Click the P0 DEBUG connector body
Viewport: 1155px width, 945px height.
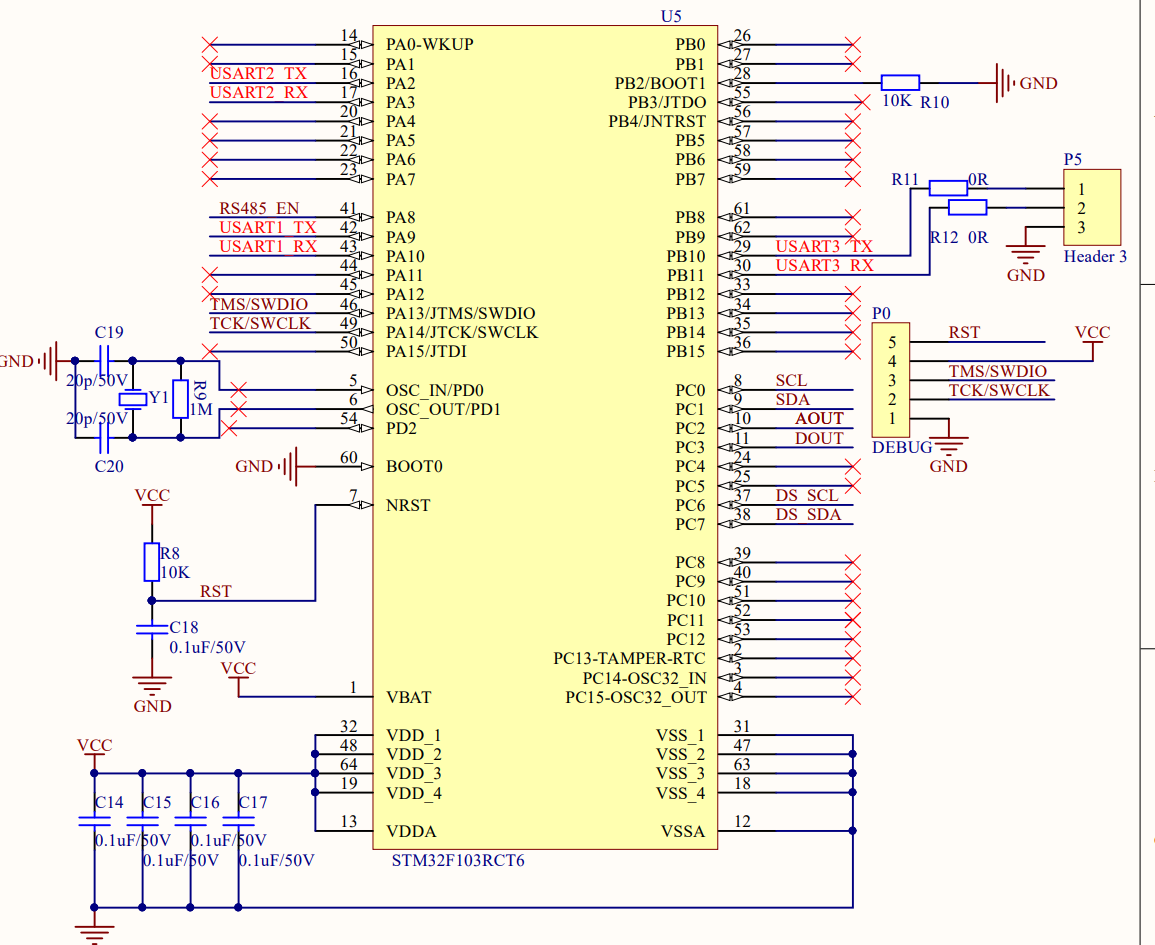coord(891,380)
